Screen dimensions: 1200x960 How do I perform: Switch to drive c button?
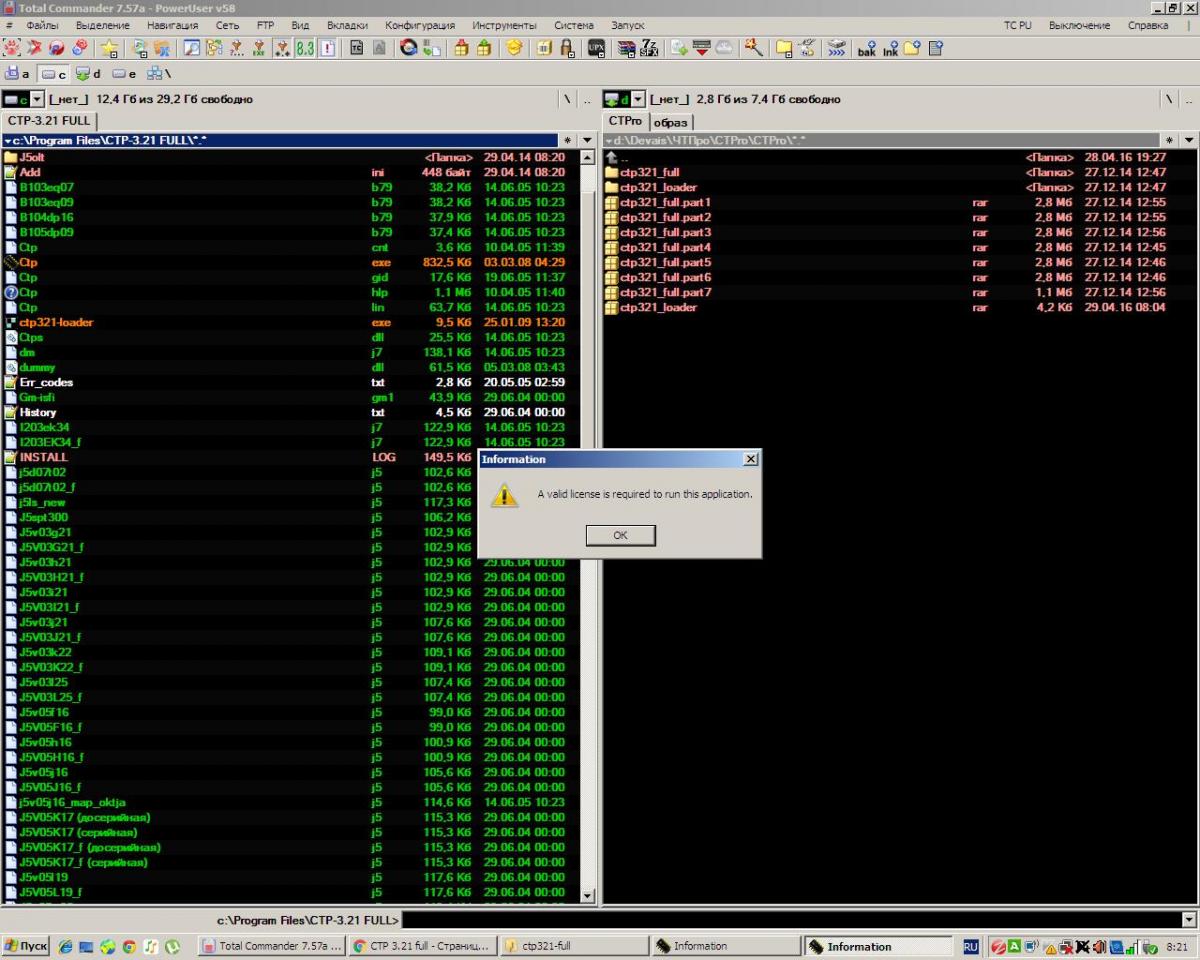54,74
